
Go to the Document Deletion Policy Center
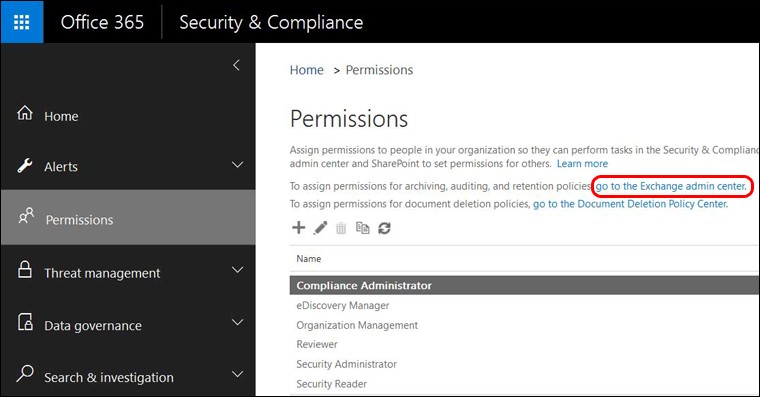pos(631,204)
